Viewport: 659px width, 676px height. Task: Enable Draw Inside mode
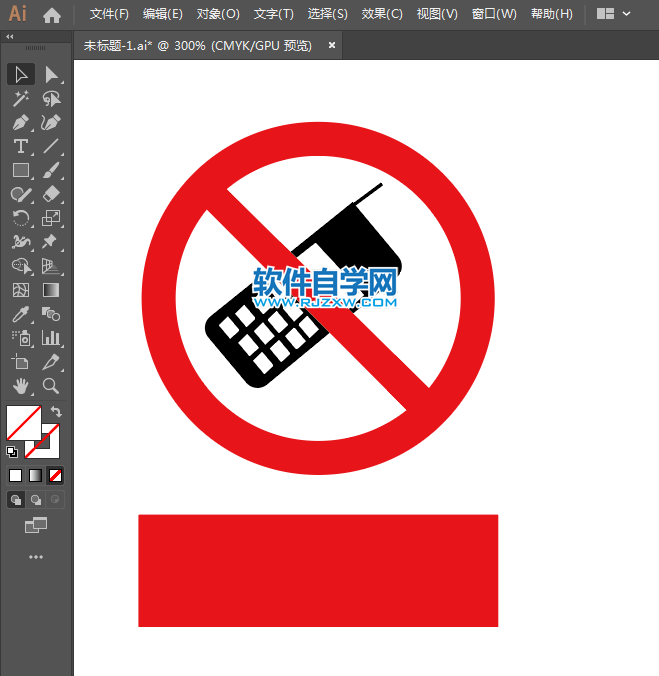[x=55, y=500]
